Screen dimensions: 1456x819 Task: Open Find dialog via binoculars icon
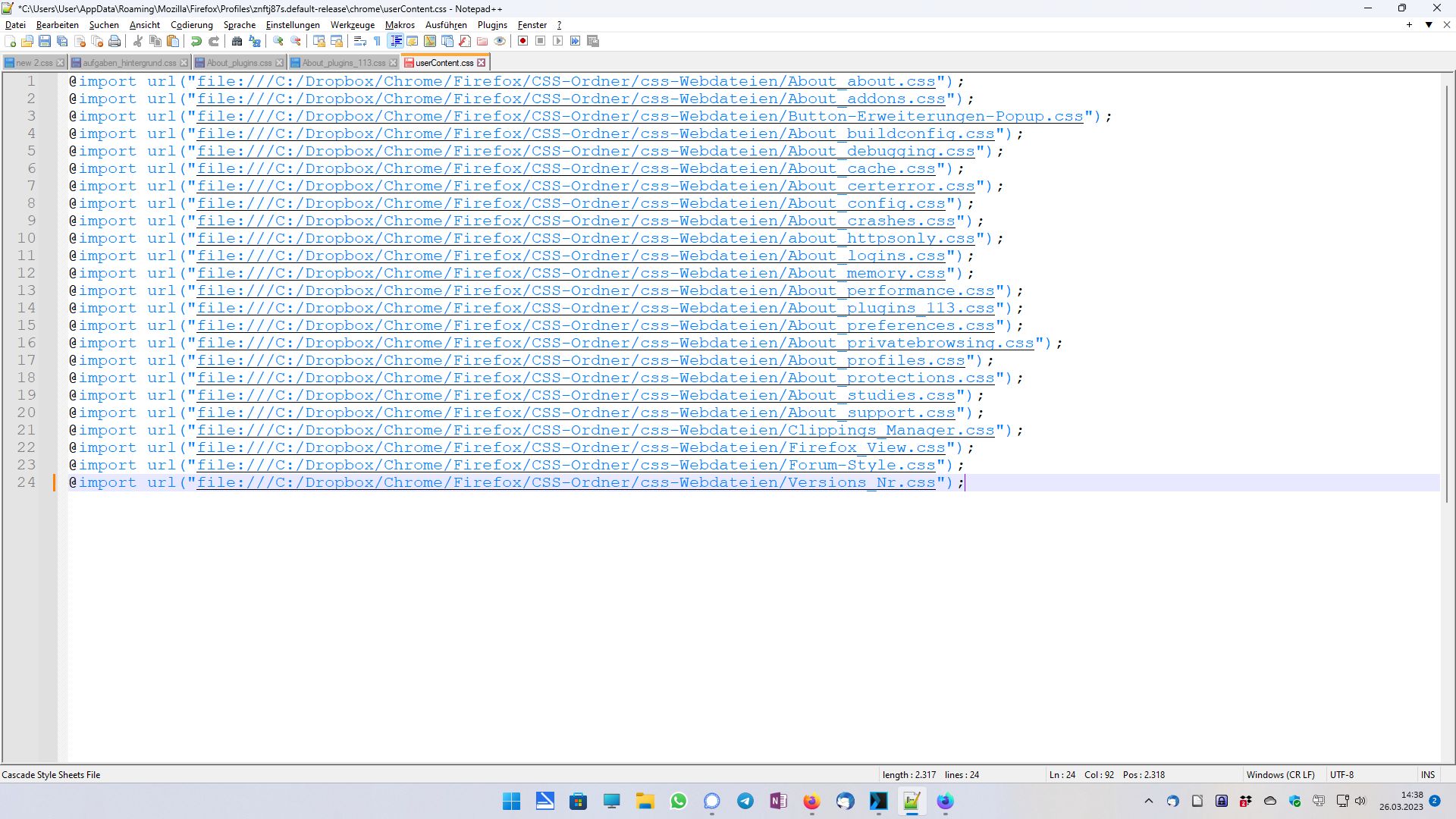[237, 41]
